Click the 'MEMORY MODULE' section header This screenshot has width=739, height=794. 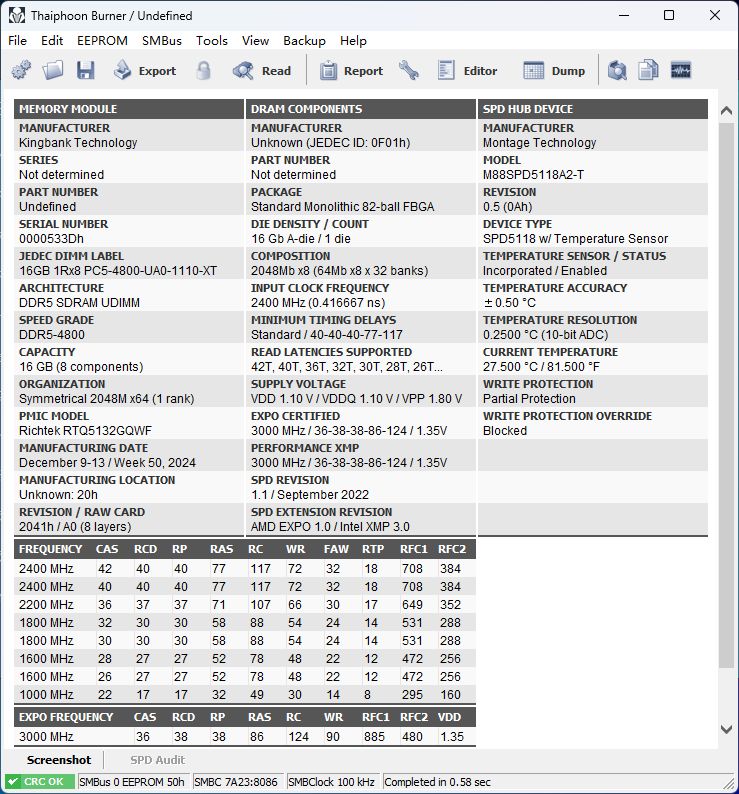(x=128, y=109)
